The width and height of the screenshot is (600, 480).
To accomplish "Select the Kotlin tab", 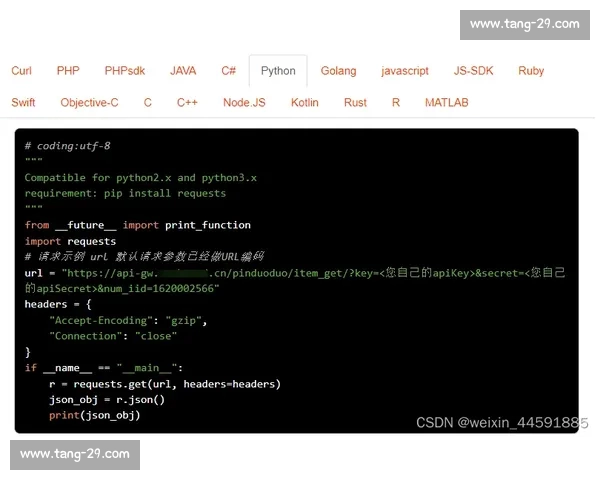I will [305, 102].
